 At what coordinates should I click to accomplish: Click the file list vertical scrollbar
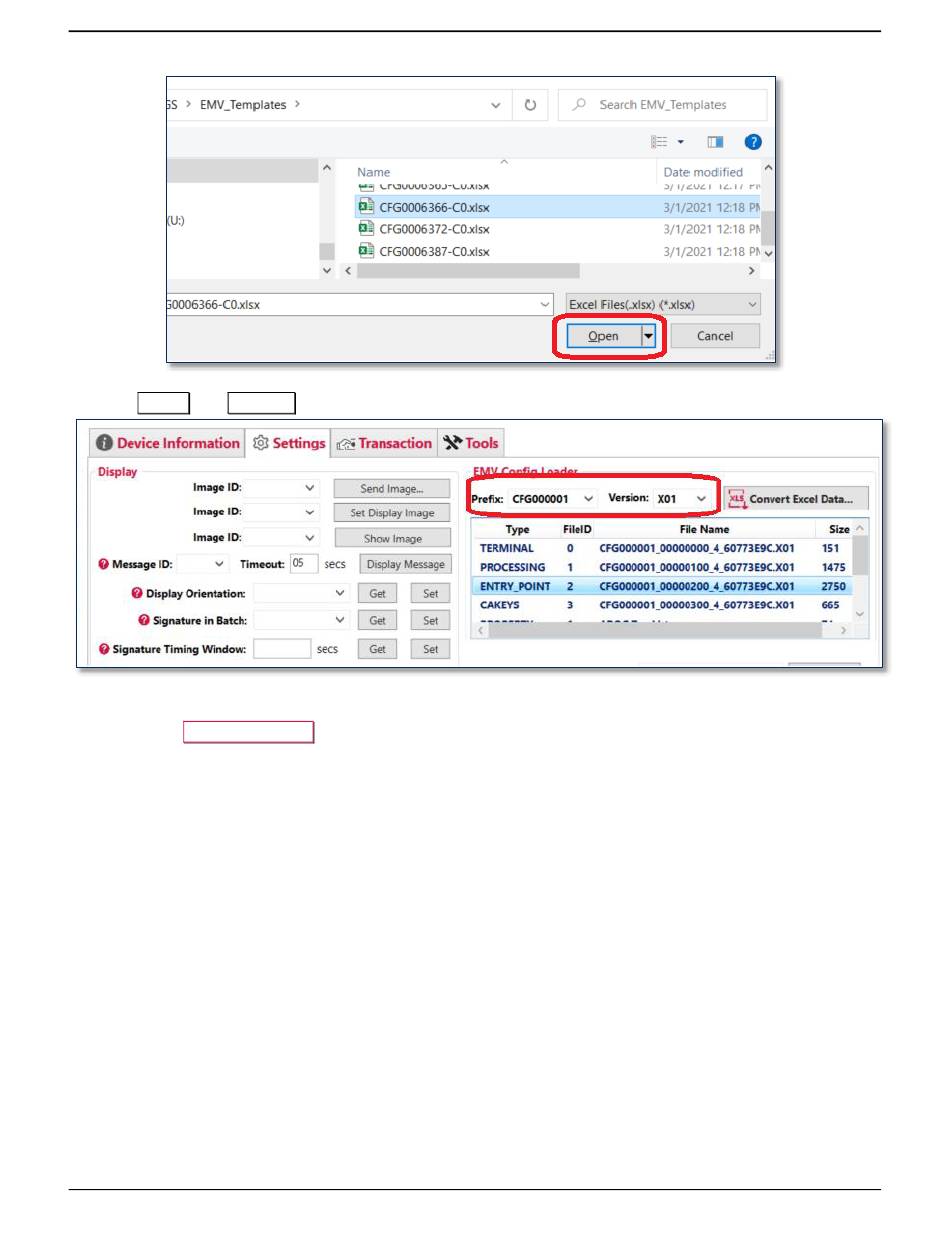pyautogui.click(x=768, y=212)
